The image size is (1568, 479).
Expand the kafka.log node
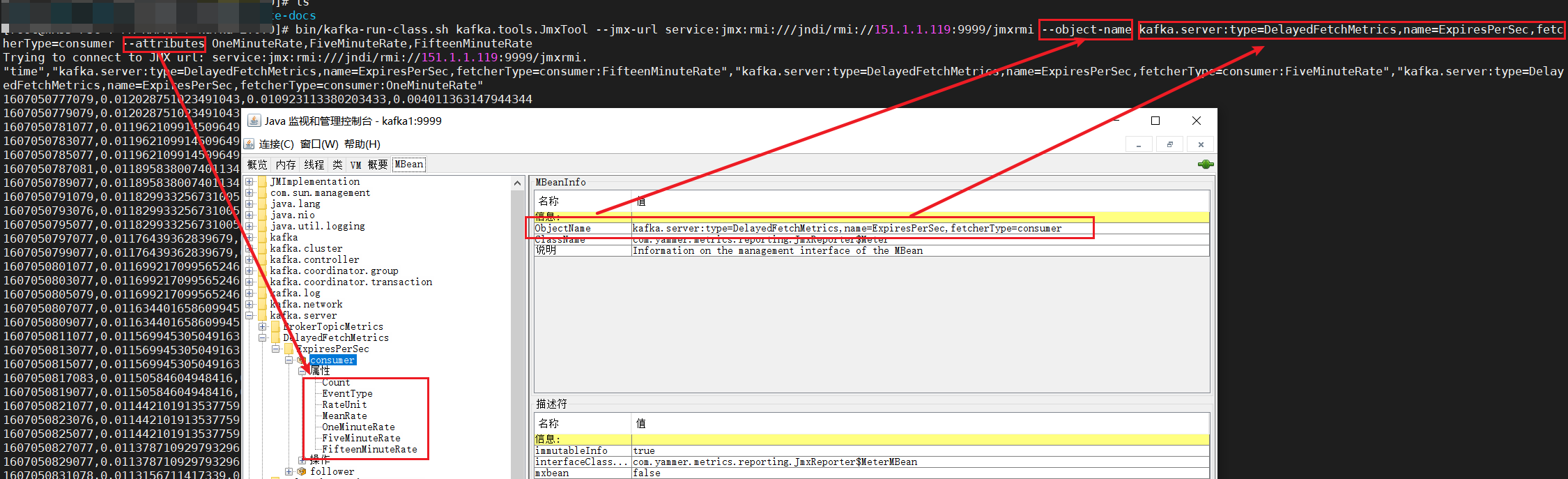pyautogui.click(x=249, y=294)
